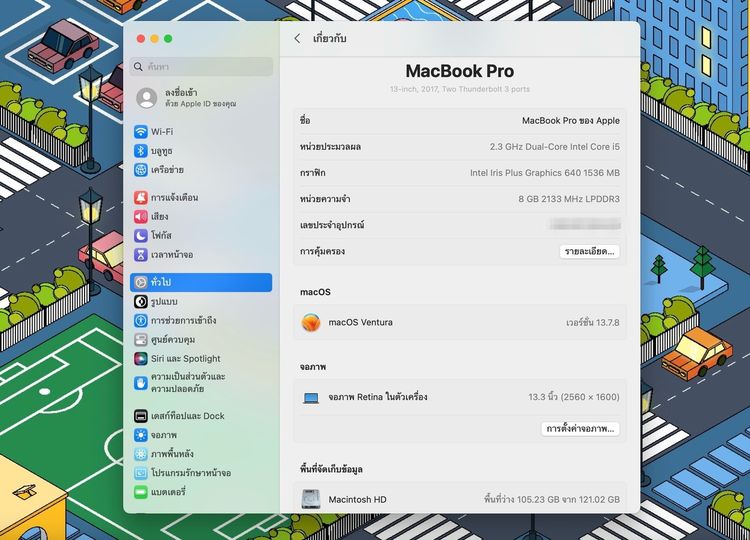
Task: Open Screen Time (เวลาหน้าจอ) hourglass icon
Action: coord(141,254)
